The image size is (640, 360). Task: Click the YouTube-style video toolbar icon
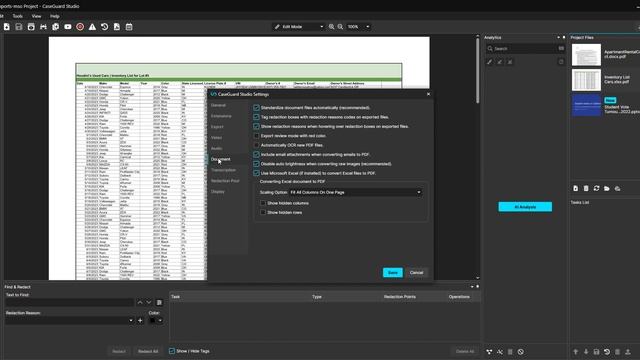pyautogui.click(x=68, y=27)
